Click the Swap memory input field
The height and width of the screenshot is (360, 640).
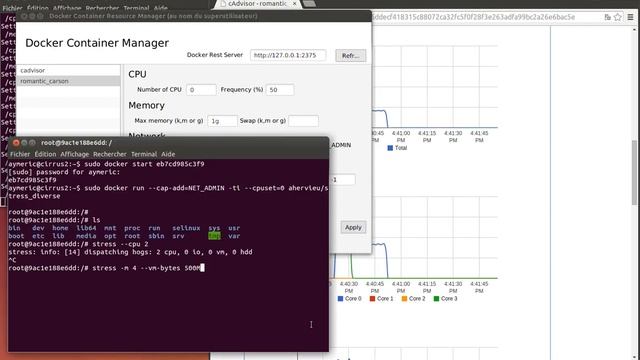tap(303, 121)
